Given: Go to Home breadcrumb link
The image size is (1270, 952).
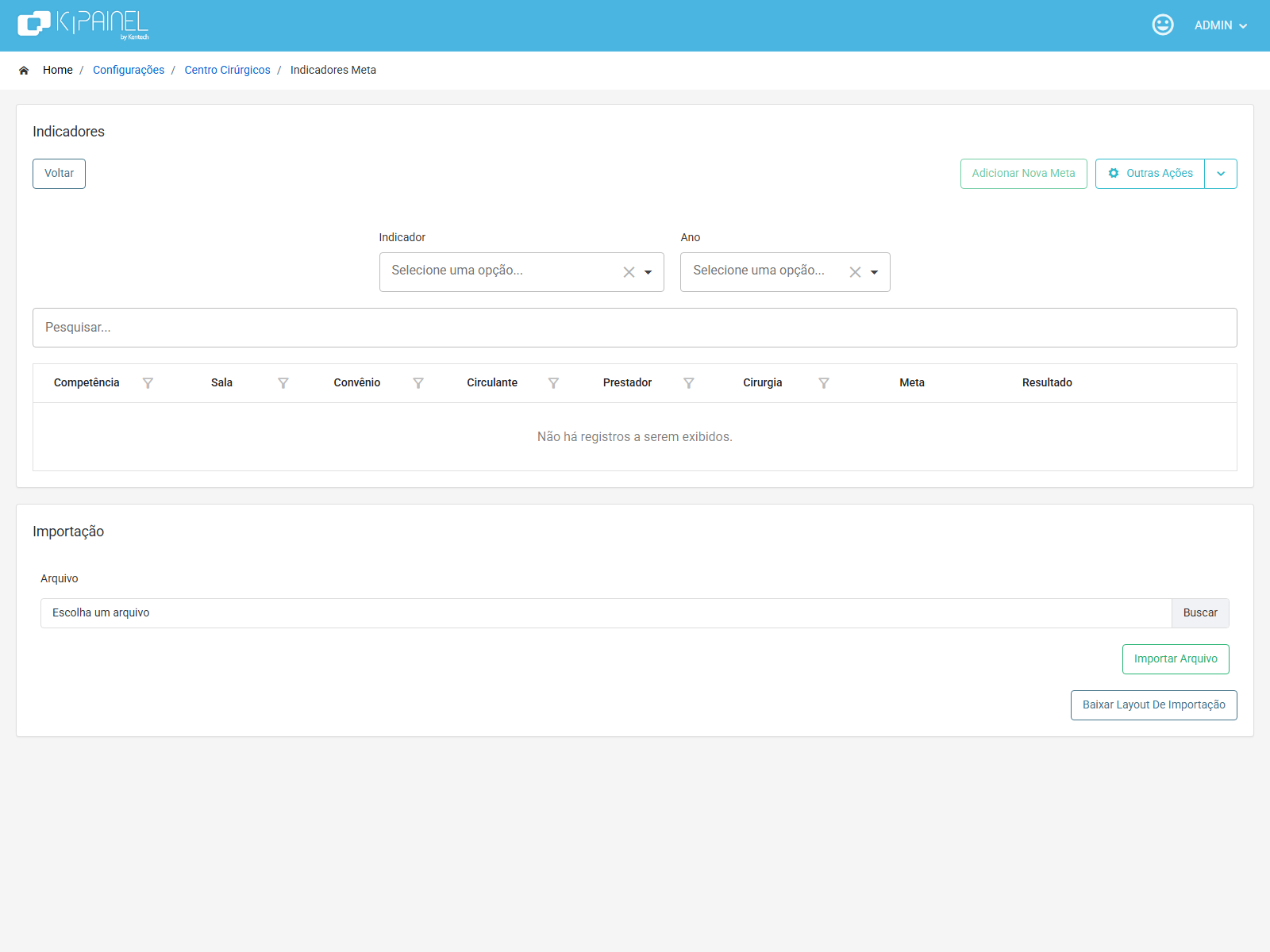Looking at the screenshot, I should point(58,70).
